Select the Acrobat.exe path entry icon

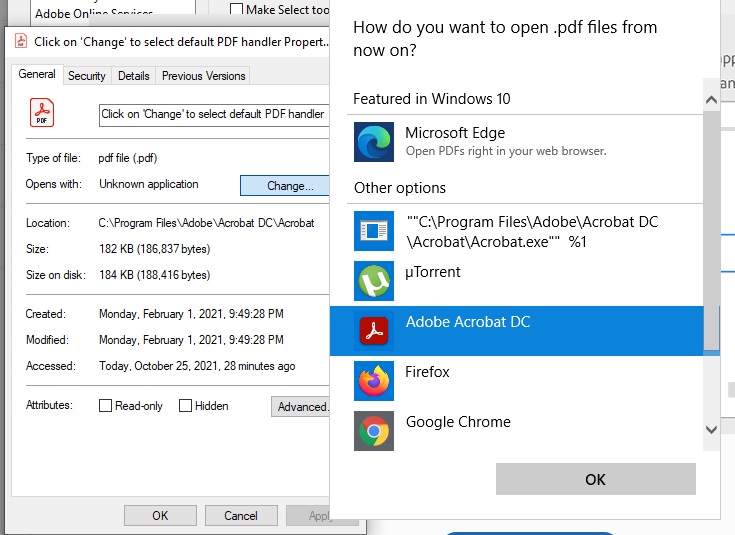(x=374, y=231)
